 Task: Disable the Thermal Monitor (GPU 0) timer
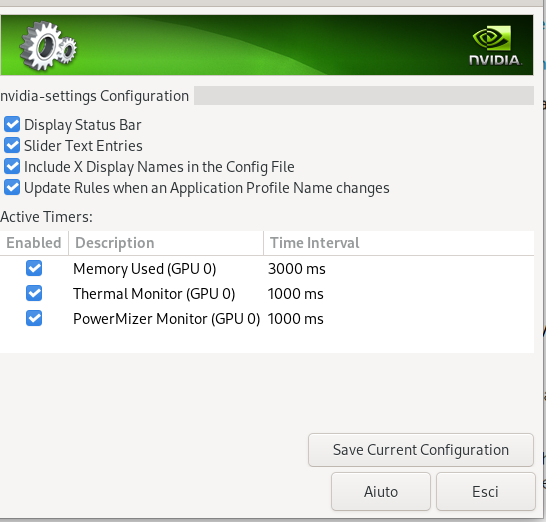[x=34, y=293]
